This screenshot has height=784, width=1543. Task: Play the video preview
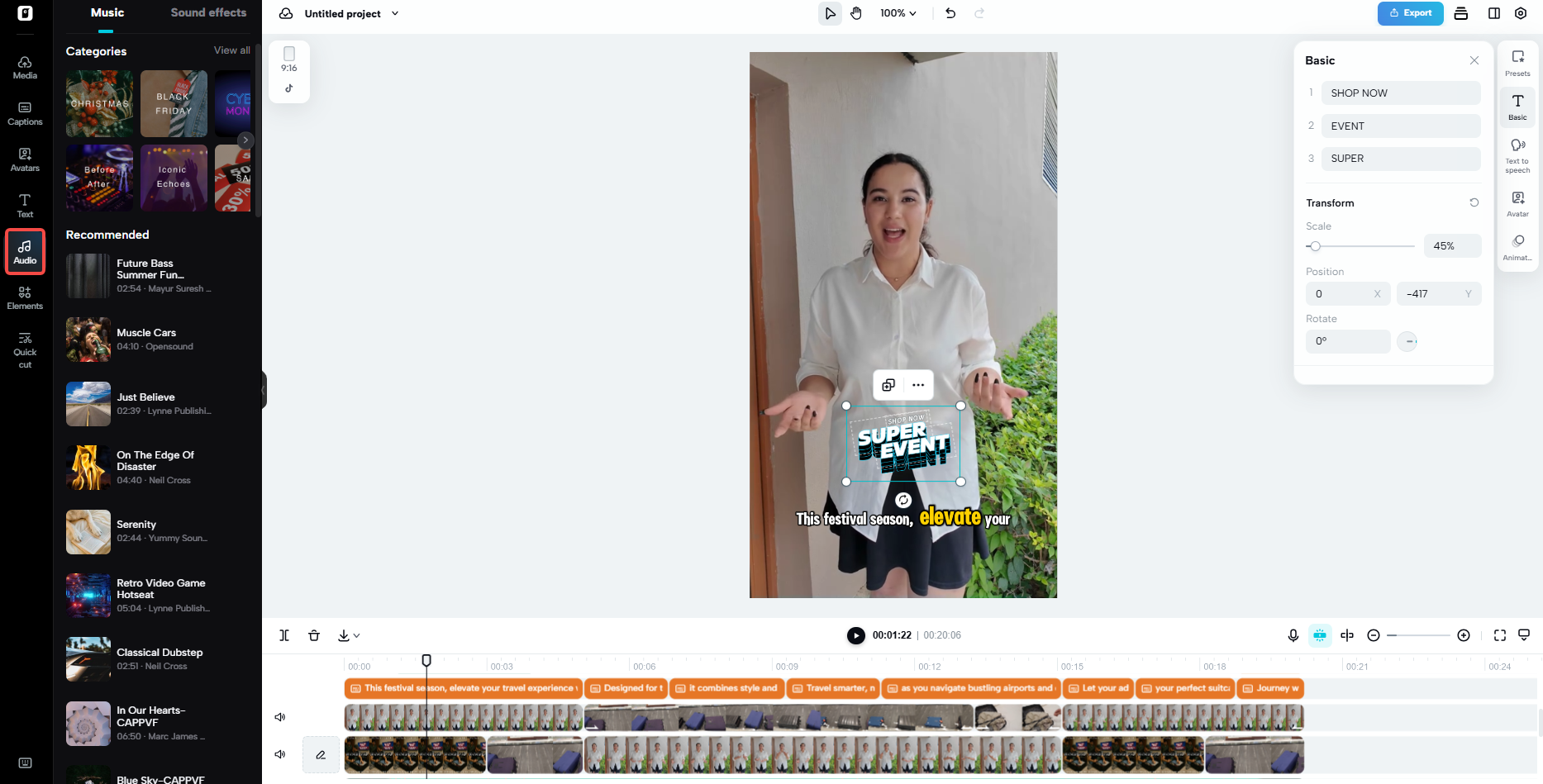pyautogui.click(x=856, y=635)
